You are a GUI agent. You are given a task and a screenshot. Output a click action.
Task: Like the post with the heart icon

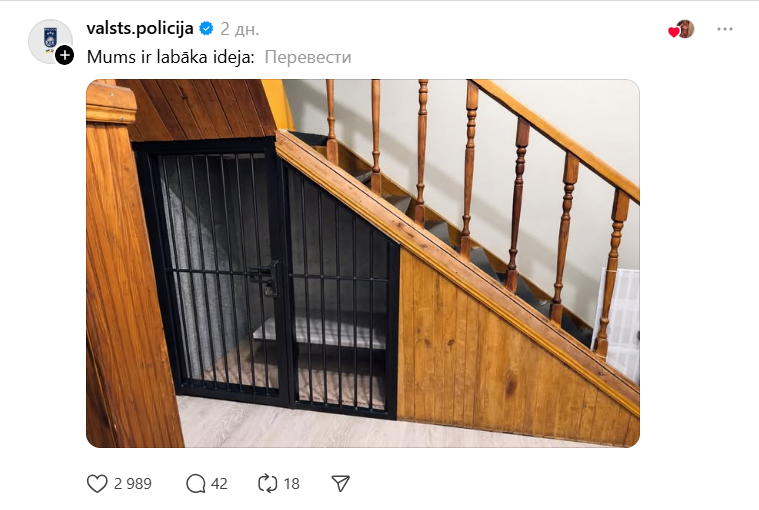tap(97, 483)
